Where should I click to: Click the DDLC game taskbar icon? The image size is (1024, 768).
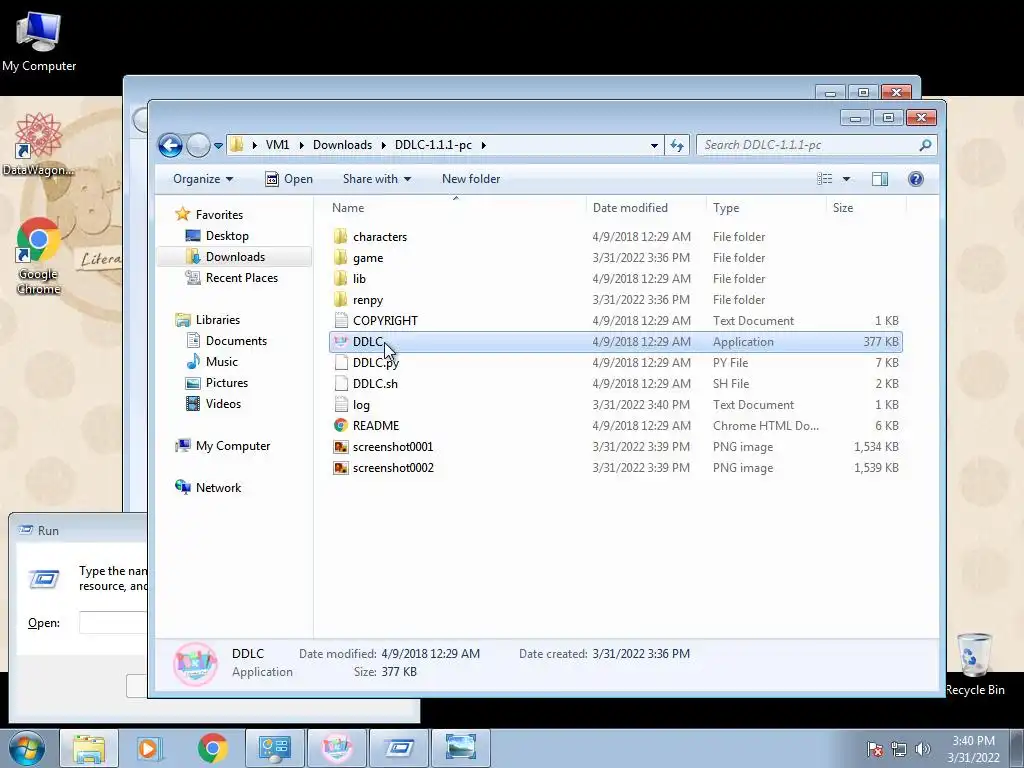(336, 748)
